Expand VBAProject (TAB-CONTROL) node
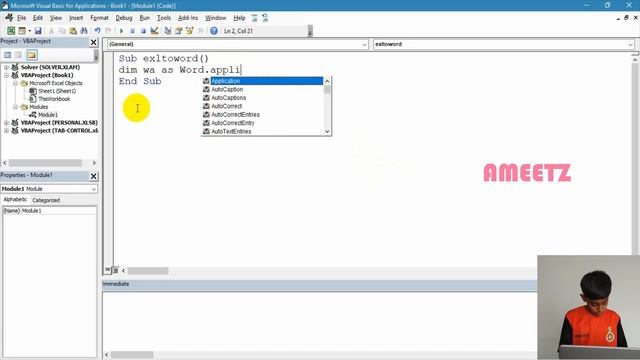This screenshot has width=640, height=360. pos(6,131)
